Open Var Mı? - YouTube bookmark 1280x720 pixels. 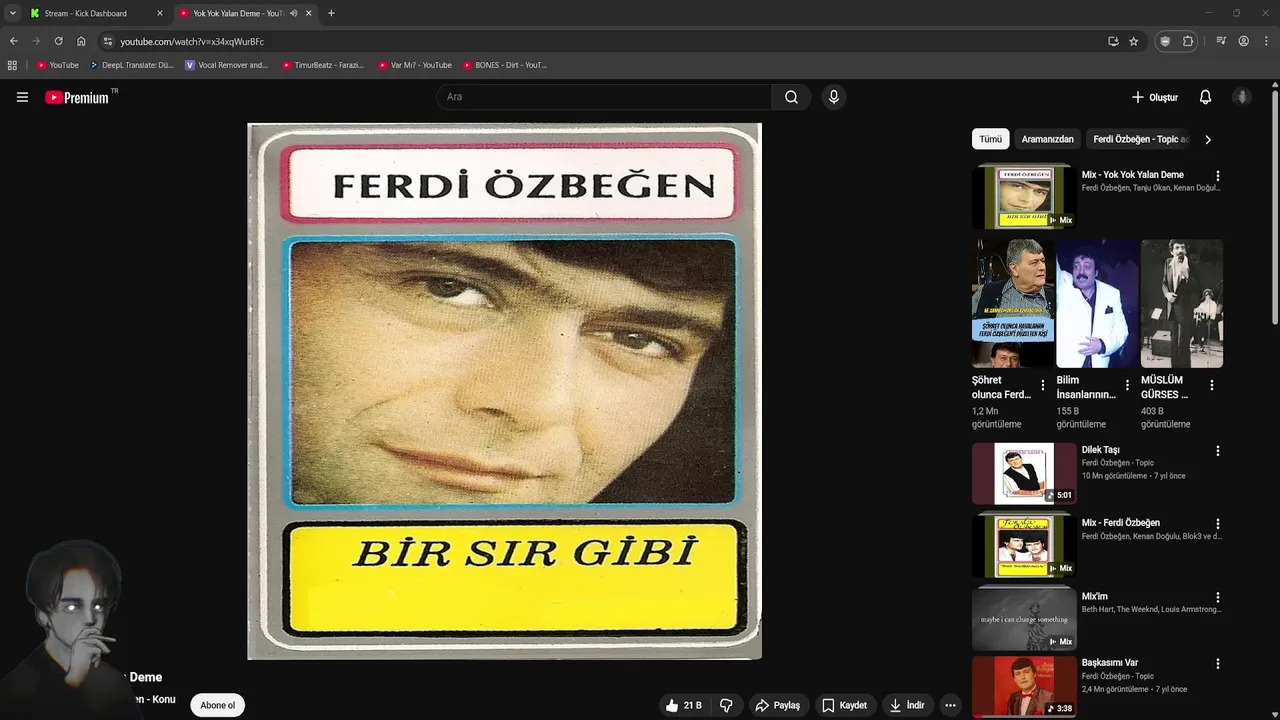click(x=415, y=65)
